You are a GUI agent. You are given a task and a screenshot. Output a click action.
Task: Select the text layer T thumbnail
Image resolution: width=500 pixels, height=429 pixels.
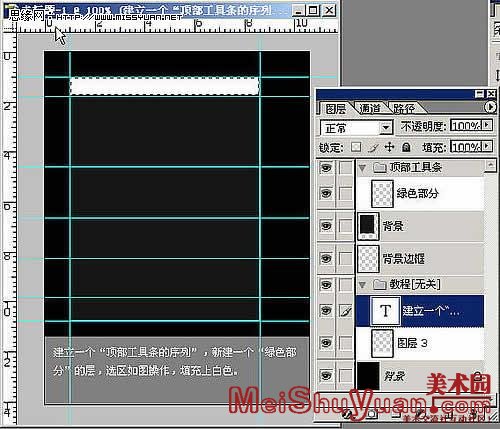coord(385,311)
